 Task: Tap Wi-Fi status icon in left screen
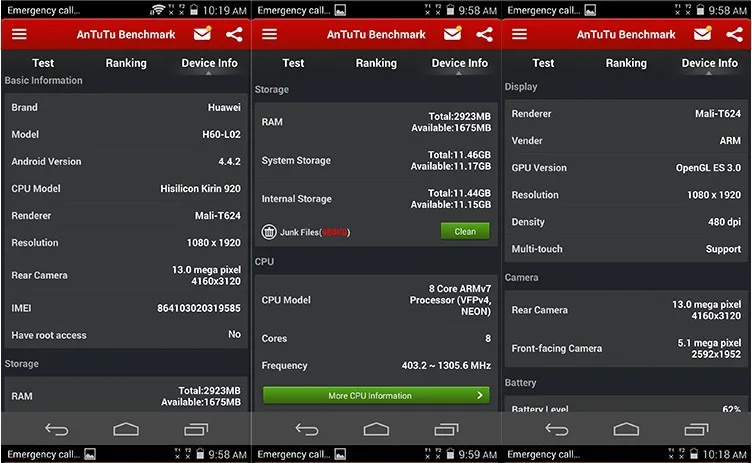coord(157,10)
